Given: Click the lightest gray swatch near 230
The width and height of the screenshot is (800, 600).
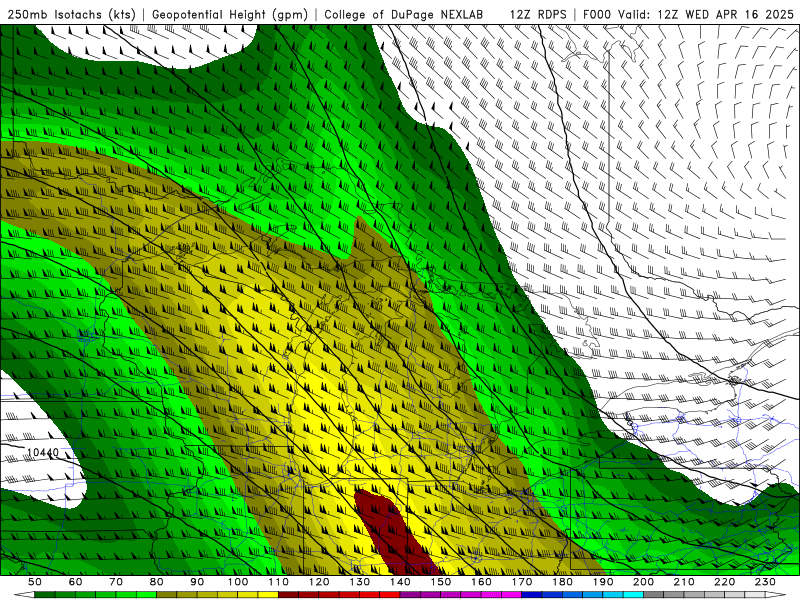Looking at the screenshot, I should 755,594.
